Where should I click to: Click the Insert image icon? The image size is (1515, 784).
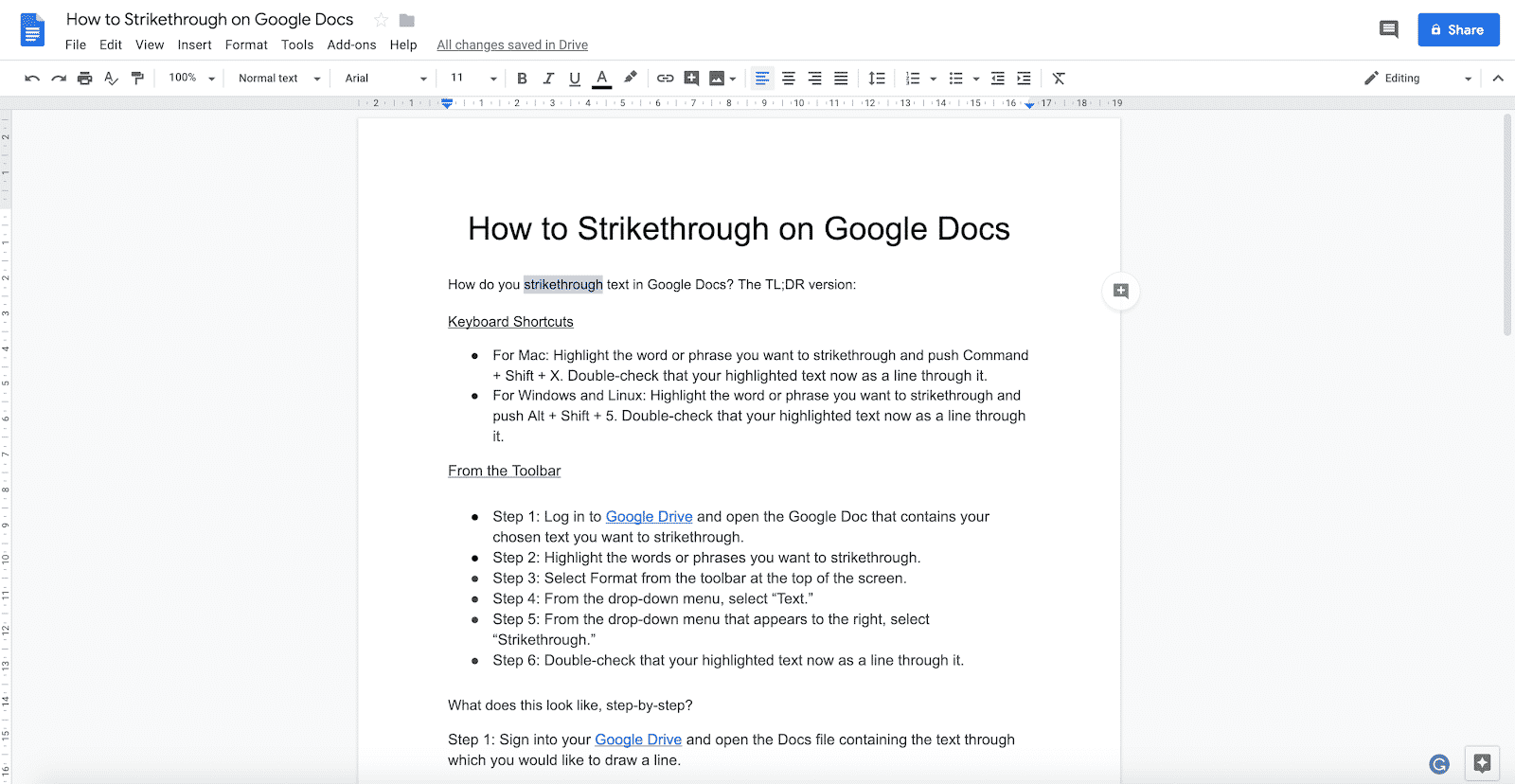[x=717, y=79]
